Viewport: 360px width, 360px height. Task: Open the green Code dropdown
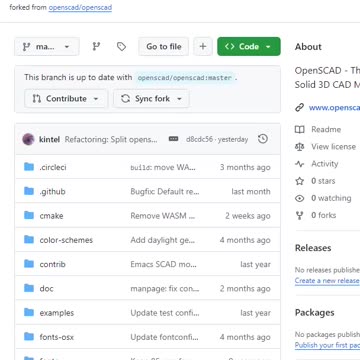click(x=249, y=47)
